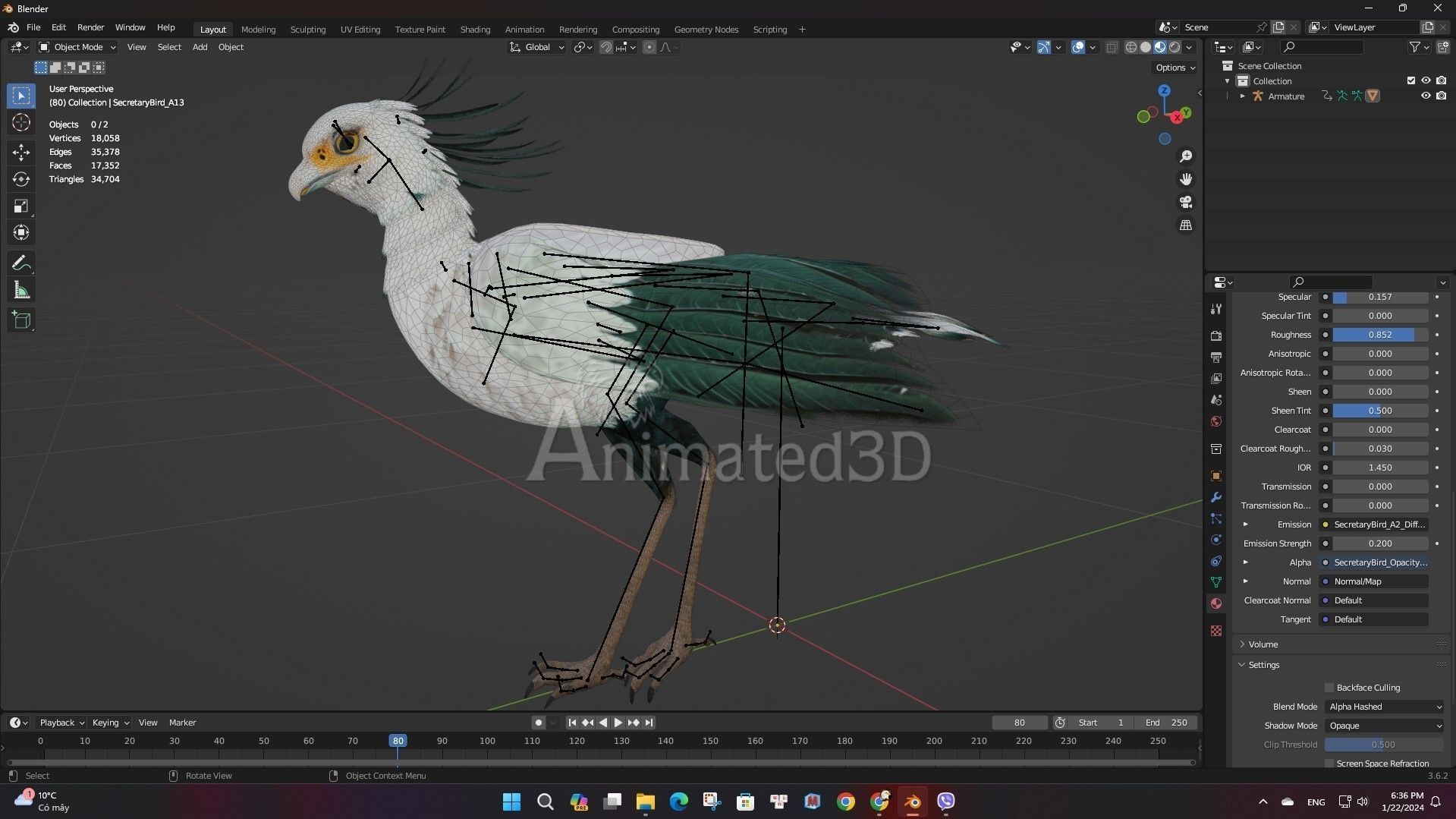Open the Options dropdown in viewport
Screen dimensions: 1456x819
tap(1175, 68)
